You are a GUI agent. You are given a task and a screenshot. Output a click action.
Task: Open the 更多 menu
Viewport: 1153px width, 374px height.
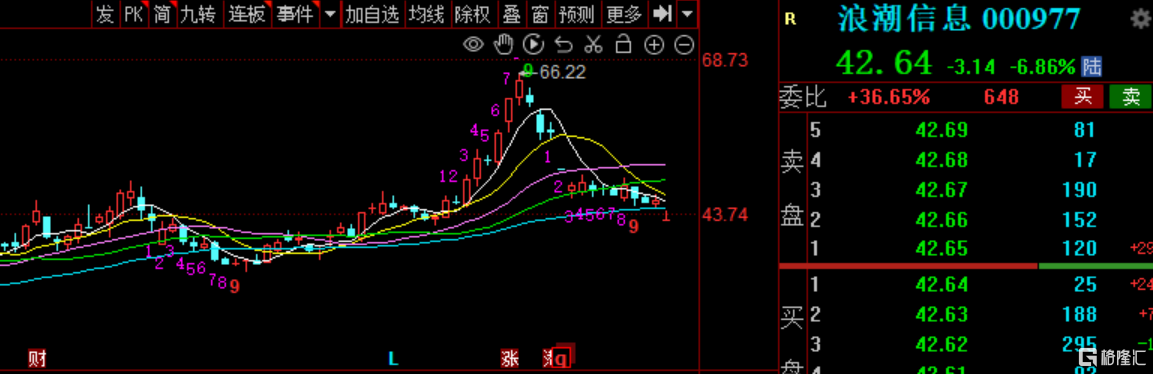pos(624,13)
